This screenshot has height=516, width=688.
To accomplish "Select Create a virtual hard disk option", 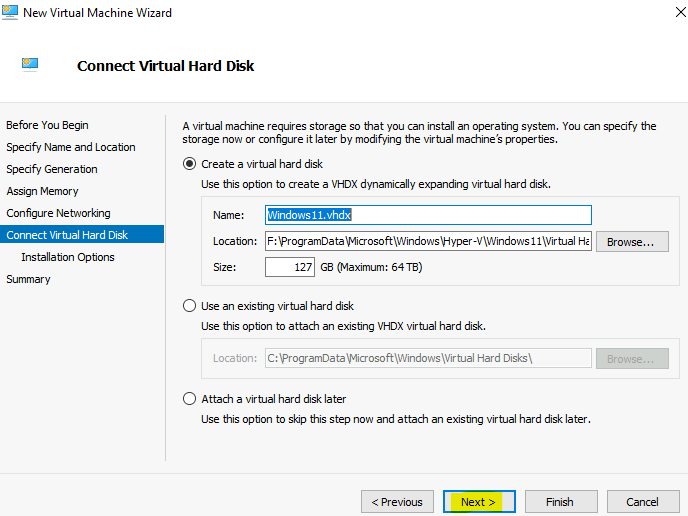I will coord(189,164).
